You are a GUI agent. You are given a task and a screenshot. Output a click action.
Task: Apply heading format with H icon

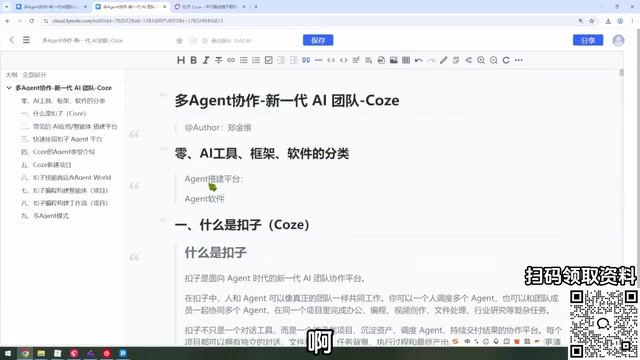[x=181, y=60]
